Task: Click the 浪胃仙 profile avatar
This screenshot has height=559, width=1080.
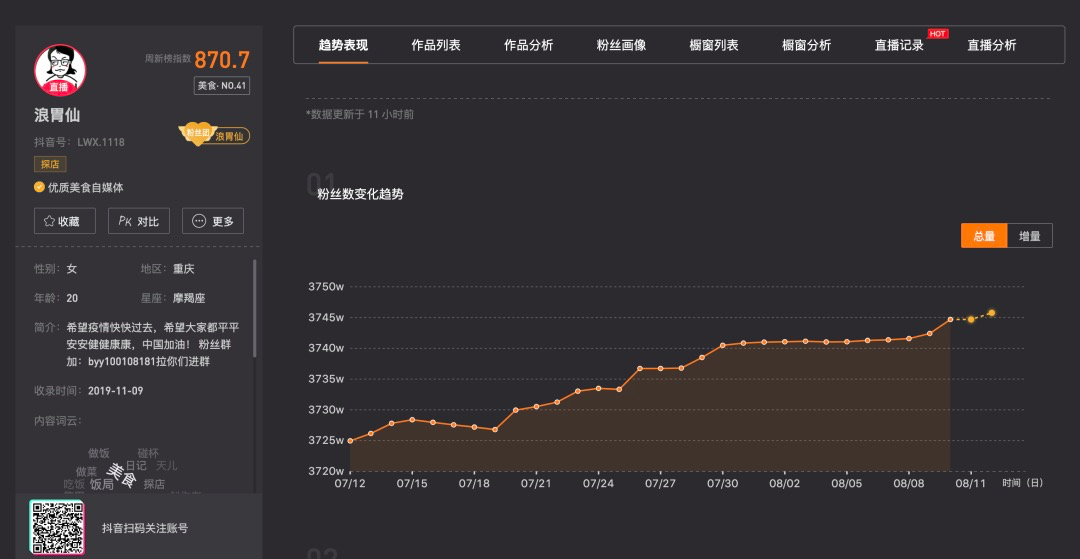Action: (x=60, y=70)
